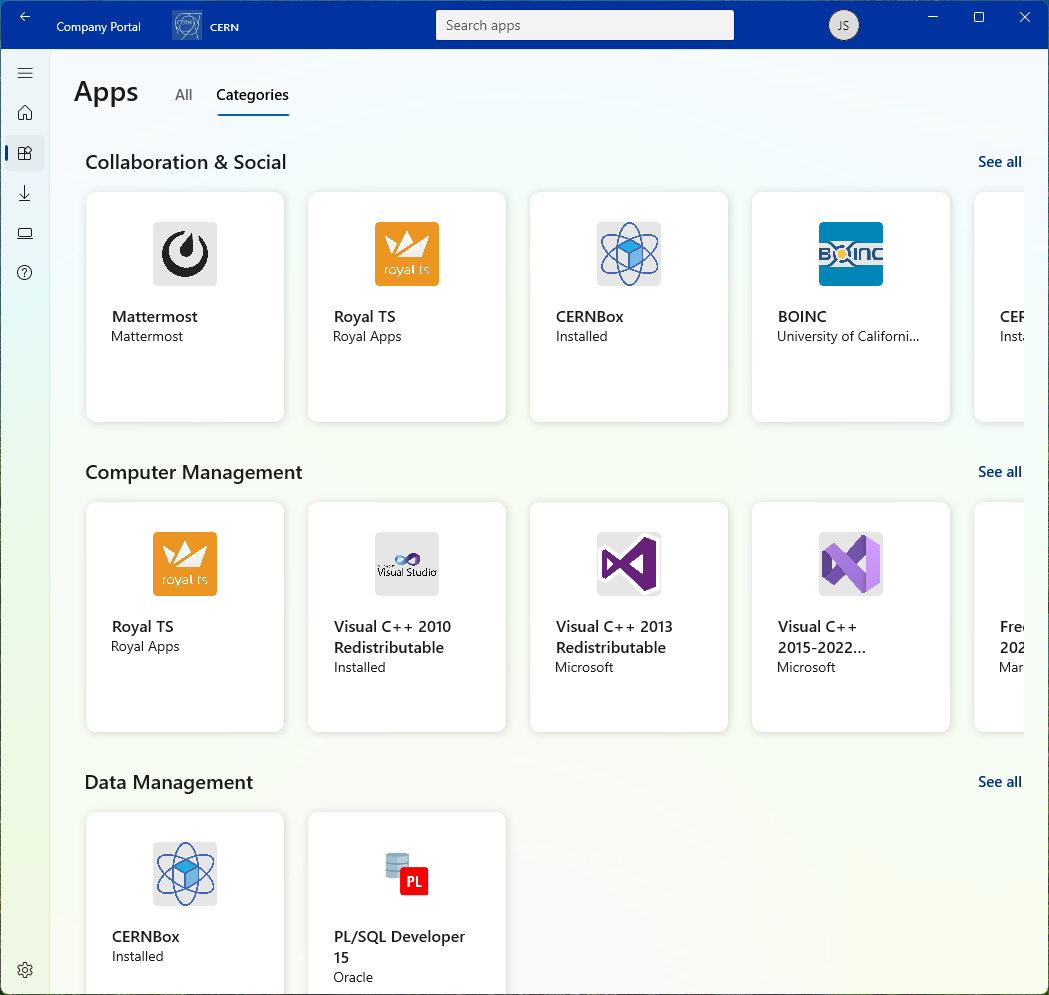Open Downloads & updates in the sidebar

click(x=25, y=193)
